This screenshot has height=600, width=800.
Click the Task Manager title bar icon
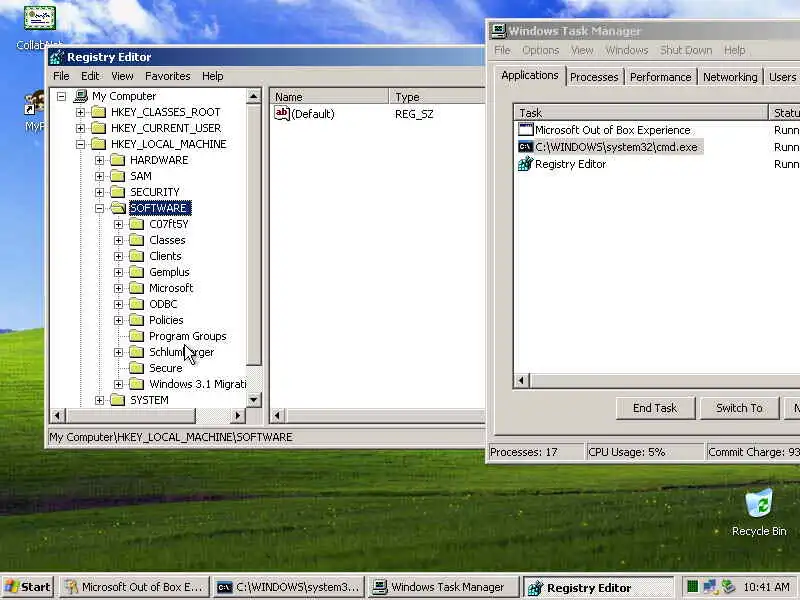(498, 31)
